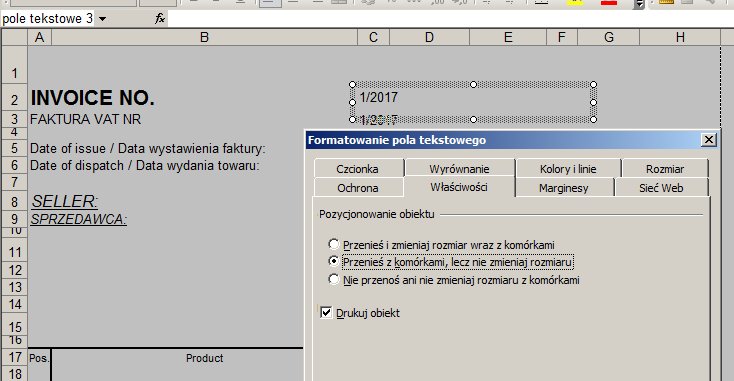The image size is (734, 381).
Task: Select row 15 header
Action: click(x=15, y=324)
